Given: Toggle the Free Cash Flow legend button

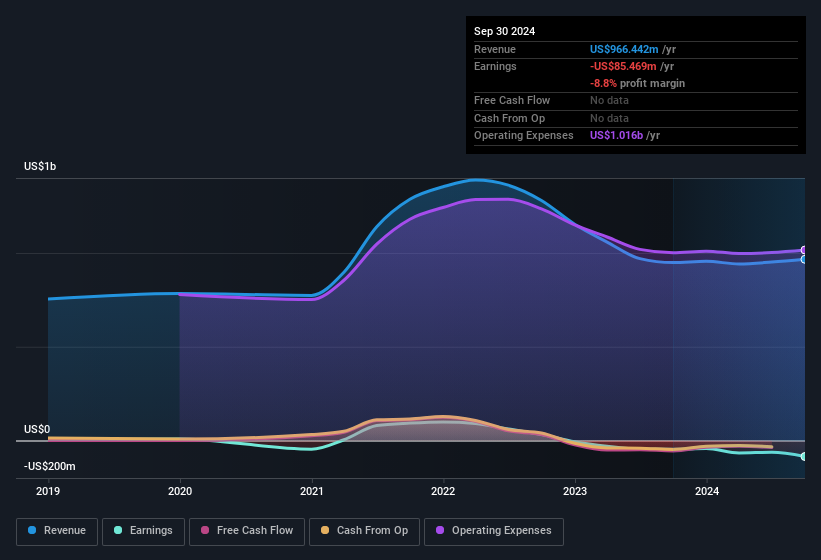Looking at the screenshot, I should coord(247,532).
